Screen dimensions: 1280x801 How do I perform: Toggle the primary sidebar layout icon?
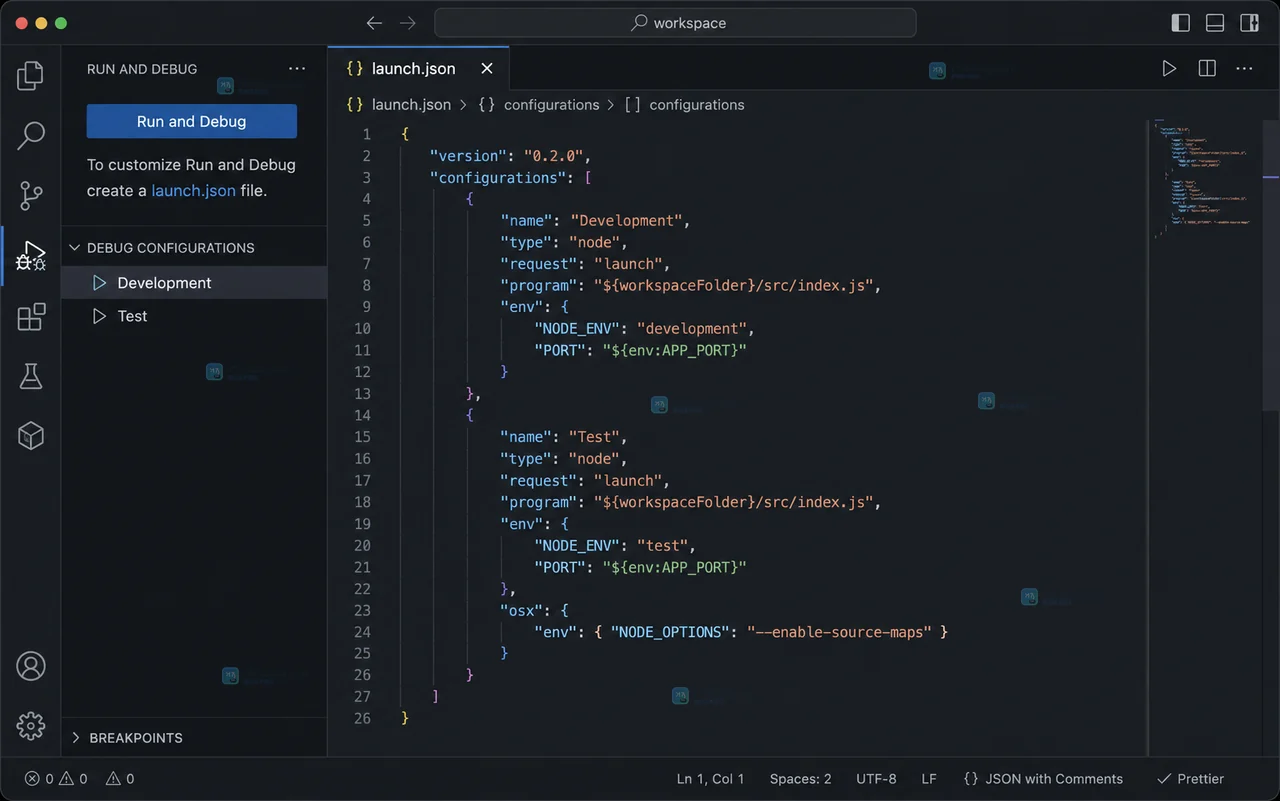click(x=1181, y=23)
